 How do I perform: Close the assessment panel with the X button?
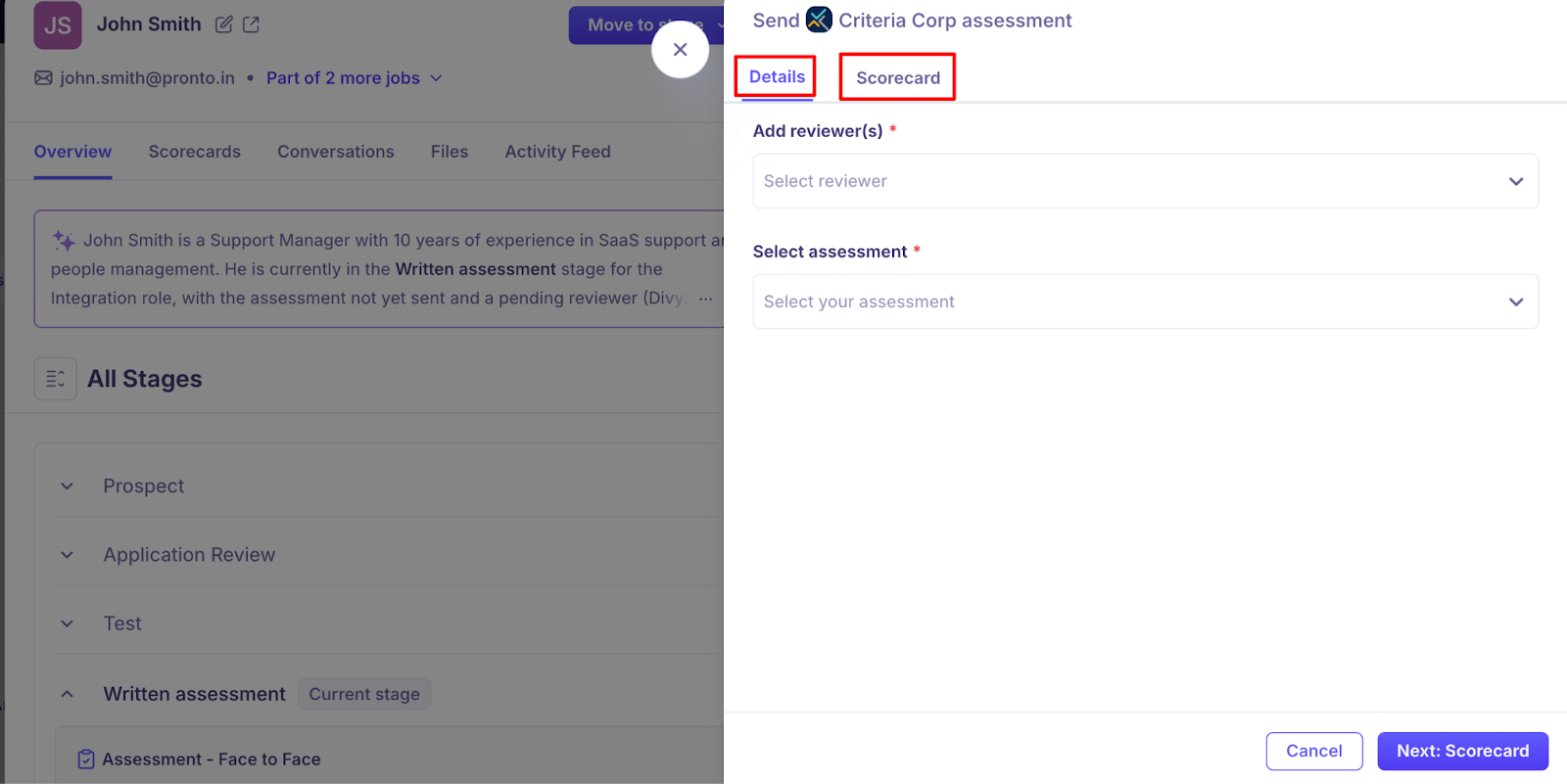point(680,50)
